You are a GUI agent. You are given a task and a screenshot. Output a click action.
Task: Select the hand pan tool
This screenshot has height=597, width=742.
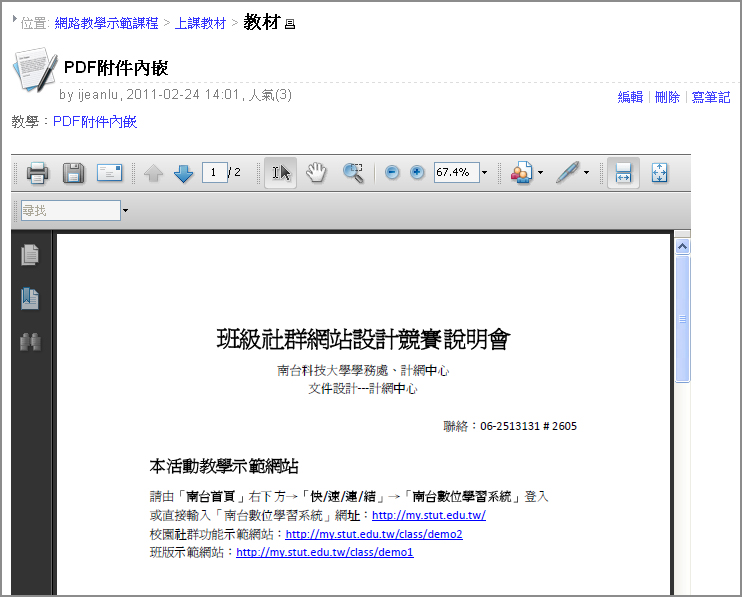tap(316, 173)
